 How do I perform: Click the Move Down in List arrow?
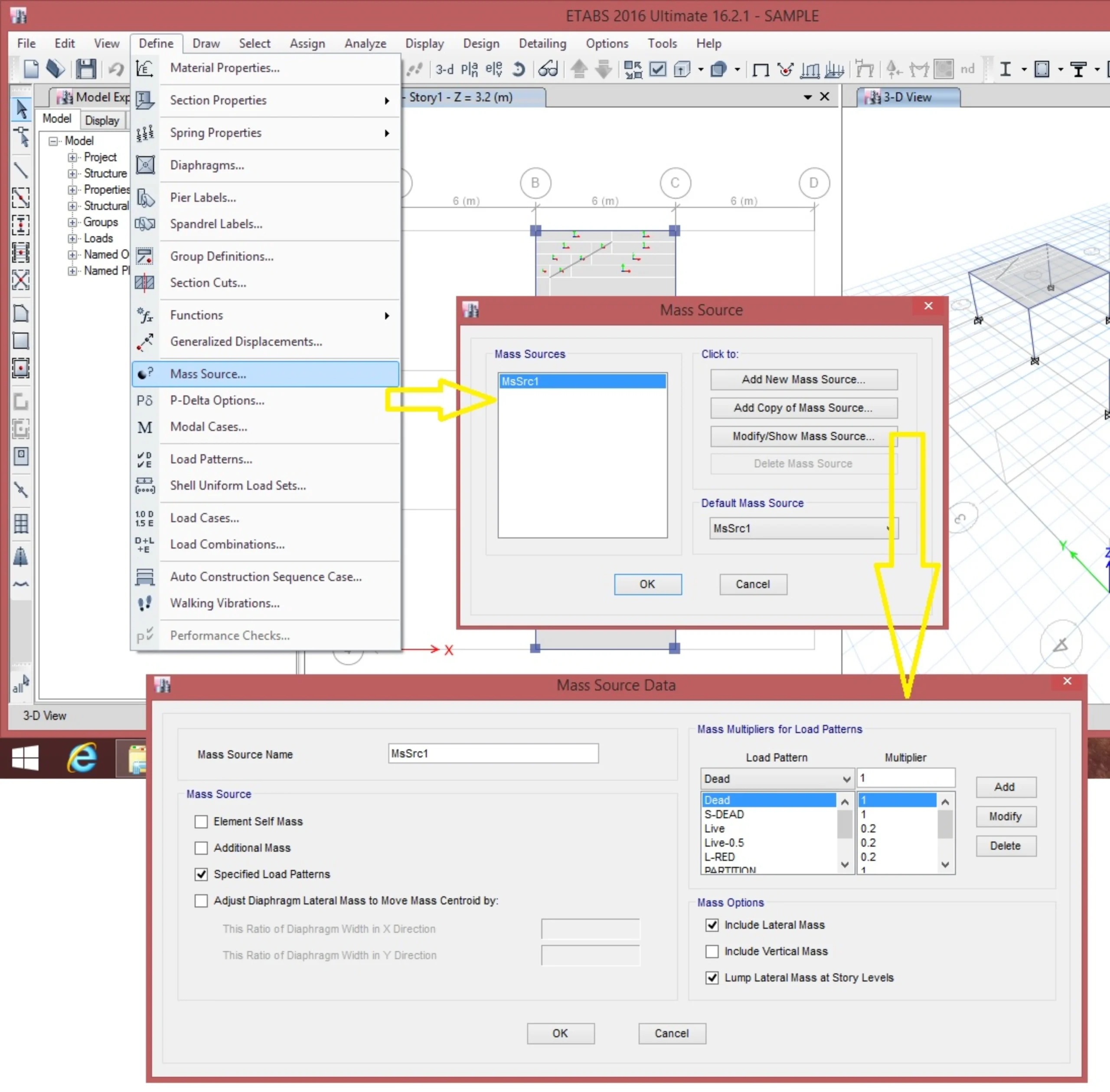coord(604,69)
